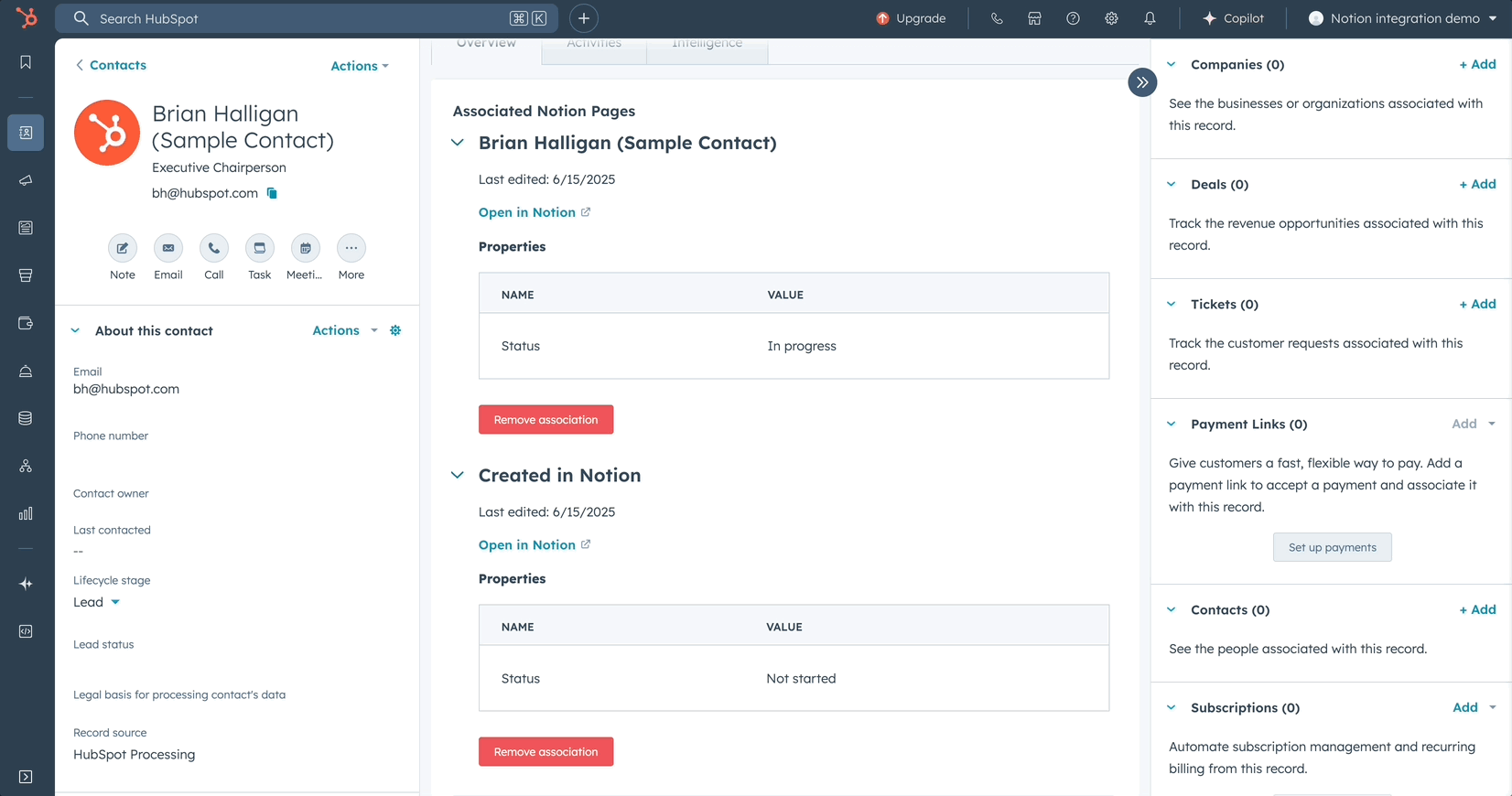Open the Marketplace icon in top bar

[x=1034, y=18]
